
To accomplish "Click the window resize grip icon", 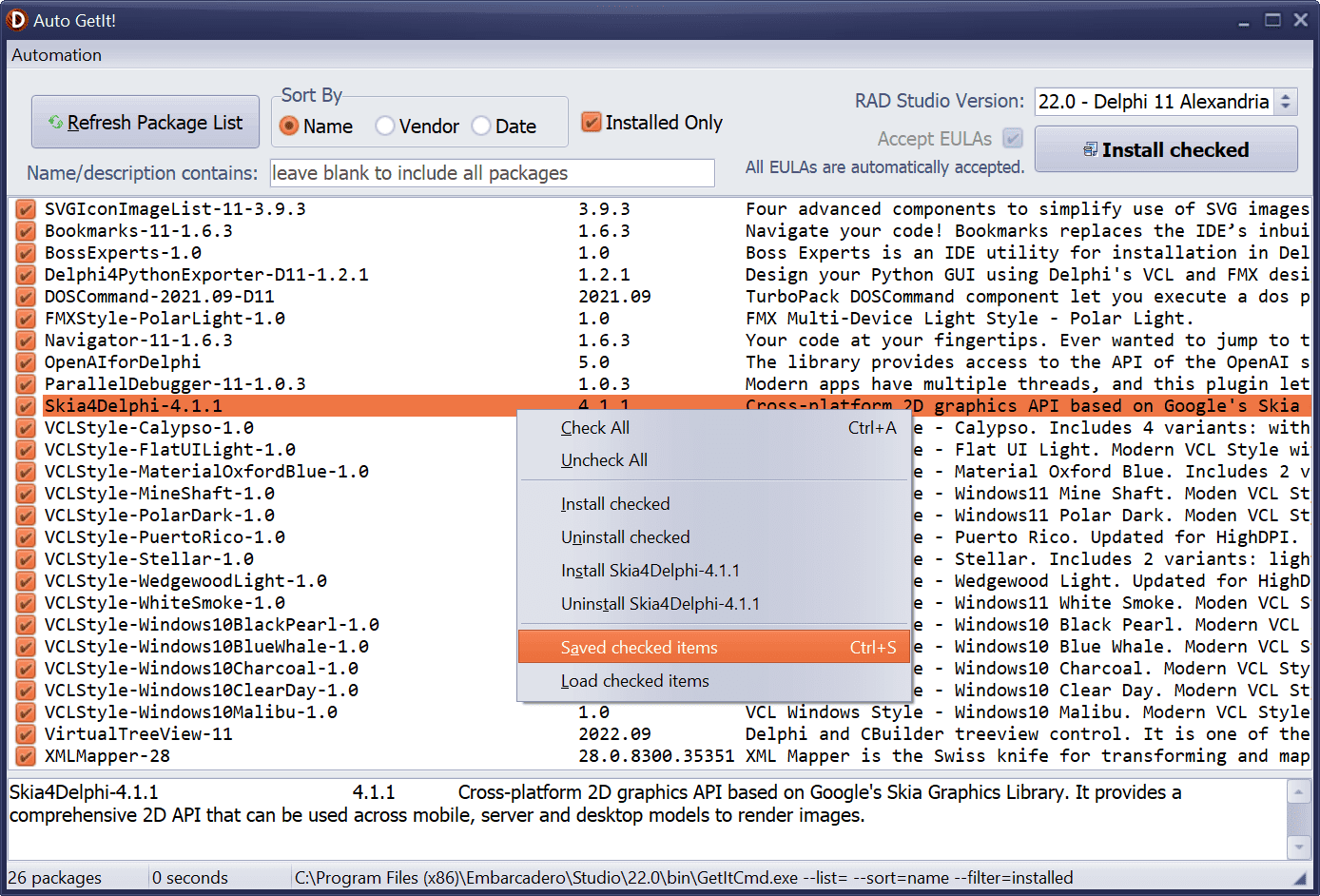I will coord(1300,880).
